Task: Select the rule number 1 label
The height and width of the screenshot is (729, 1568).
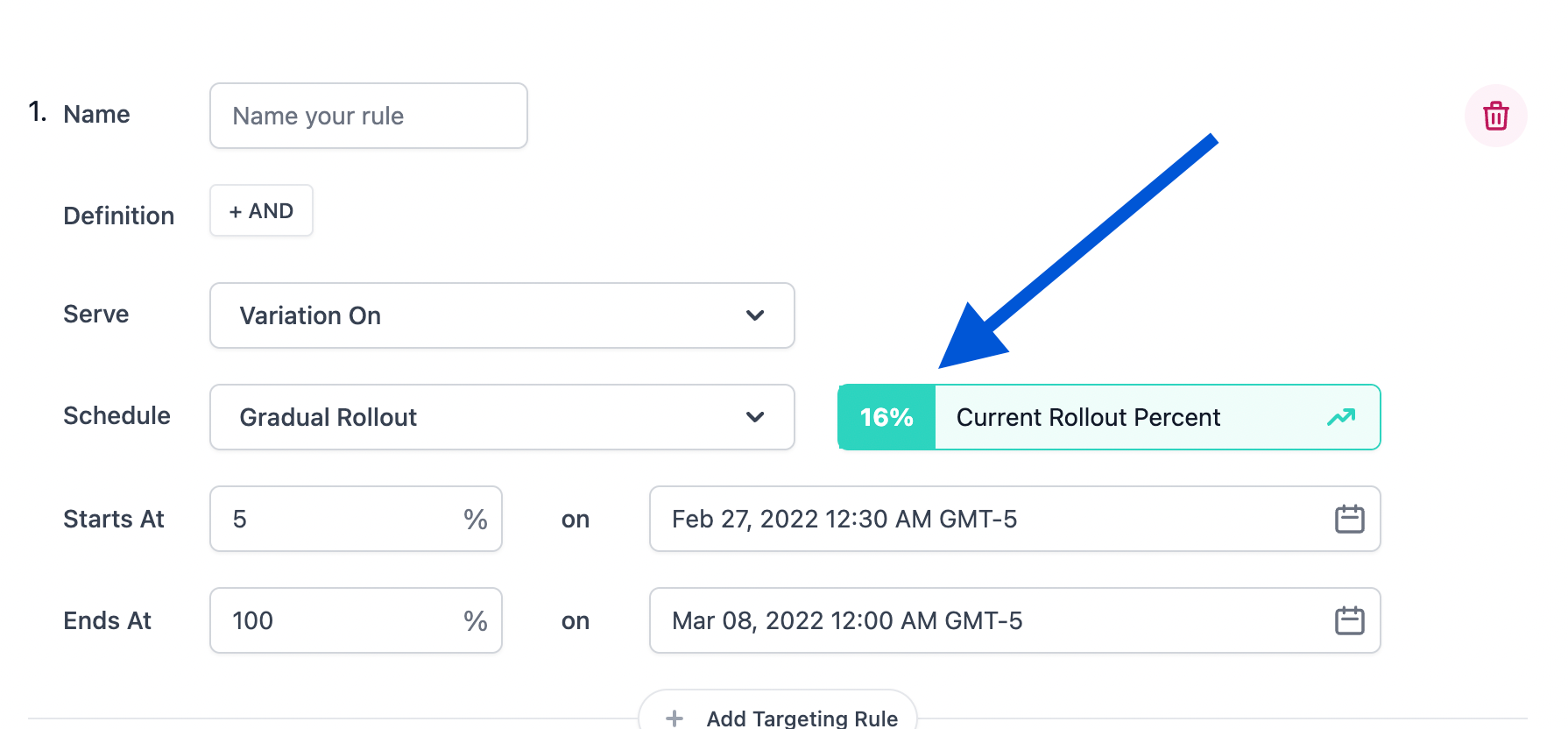Action: [x=36, y=113]
